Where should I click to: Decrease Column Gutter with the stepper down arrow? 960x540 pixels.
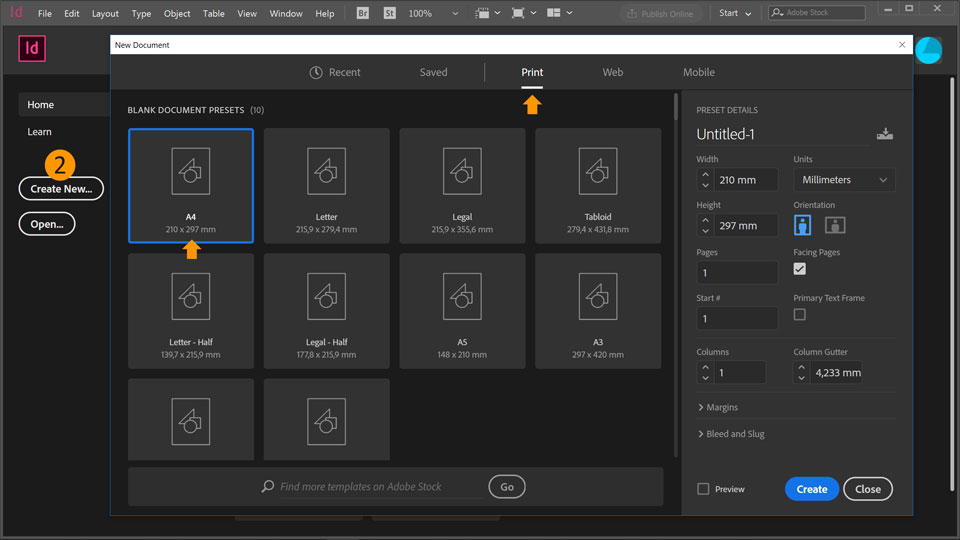tap(801, 378)
